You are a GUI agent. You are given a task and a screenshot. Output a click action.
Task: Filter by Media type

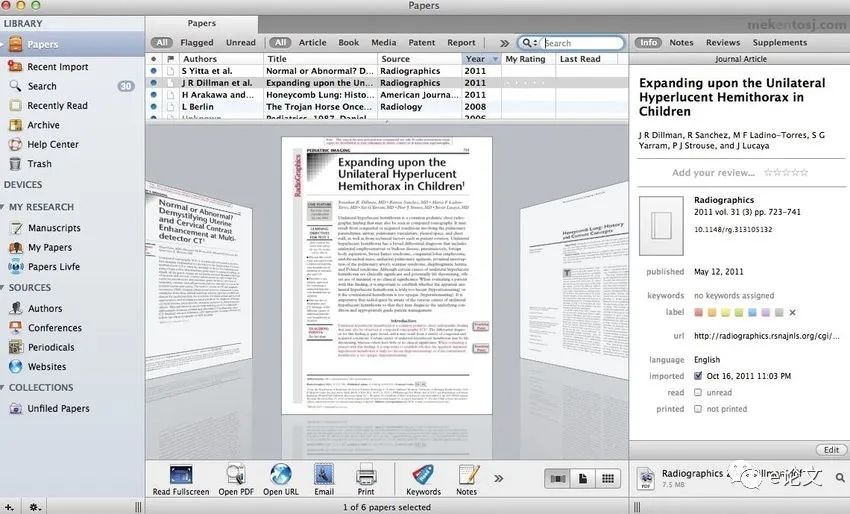[384, 43]
